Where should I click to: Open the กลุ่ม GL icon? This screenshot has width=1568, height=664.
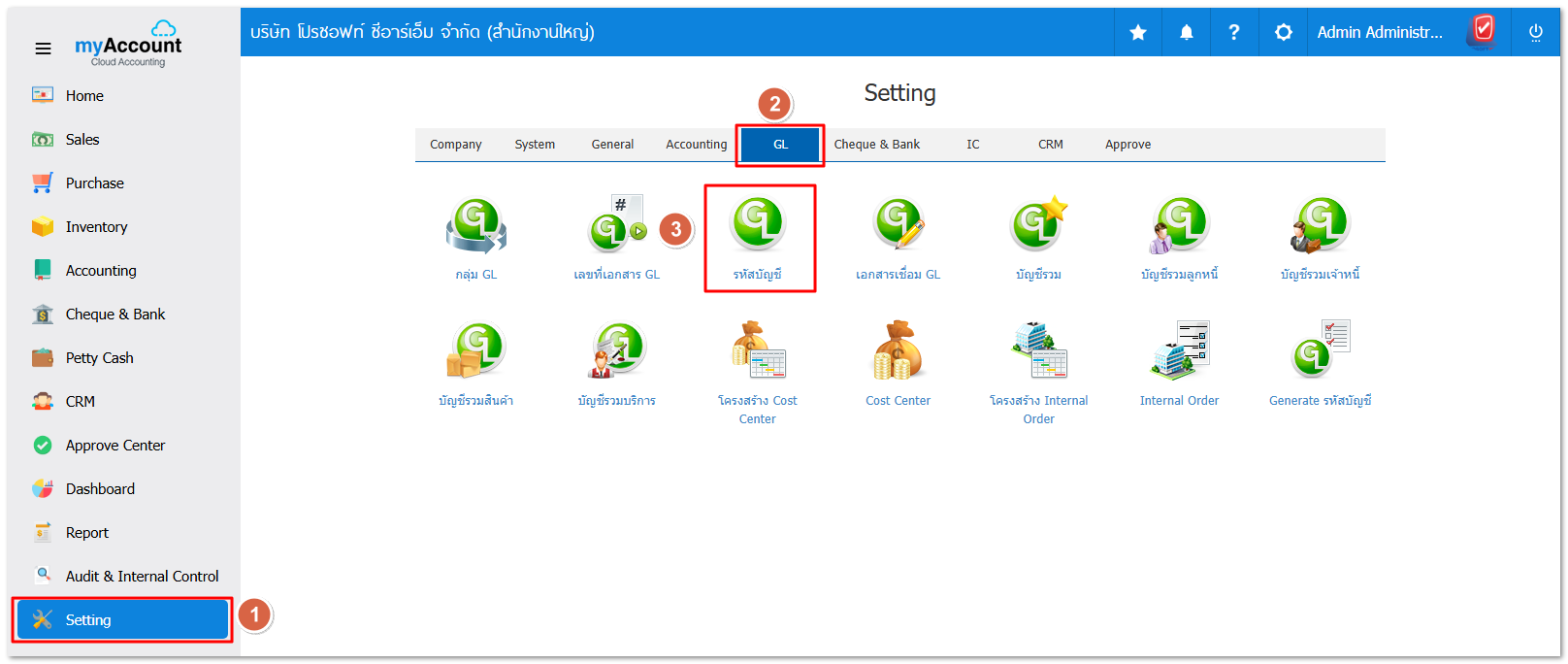tap(475, 226)
